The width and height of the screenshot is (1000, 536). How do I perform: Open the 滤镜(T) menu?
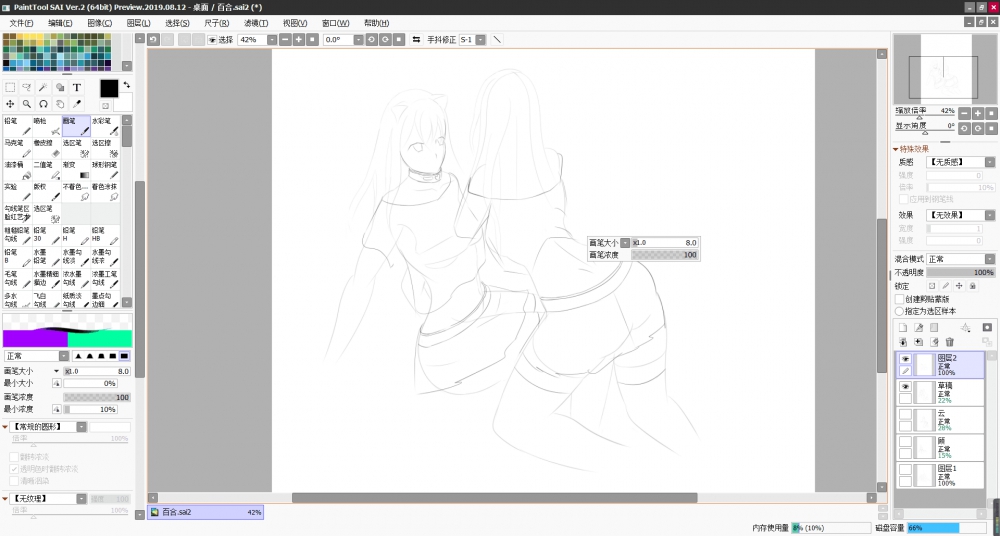pos(256,23)
